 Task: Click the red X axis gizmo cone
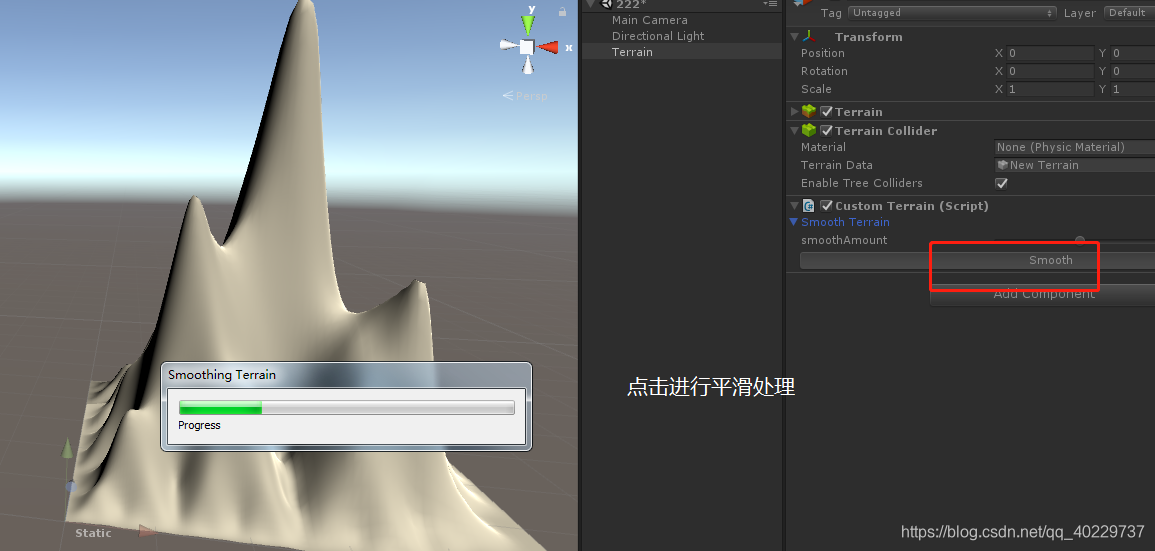pos(549,47)
